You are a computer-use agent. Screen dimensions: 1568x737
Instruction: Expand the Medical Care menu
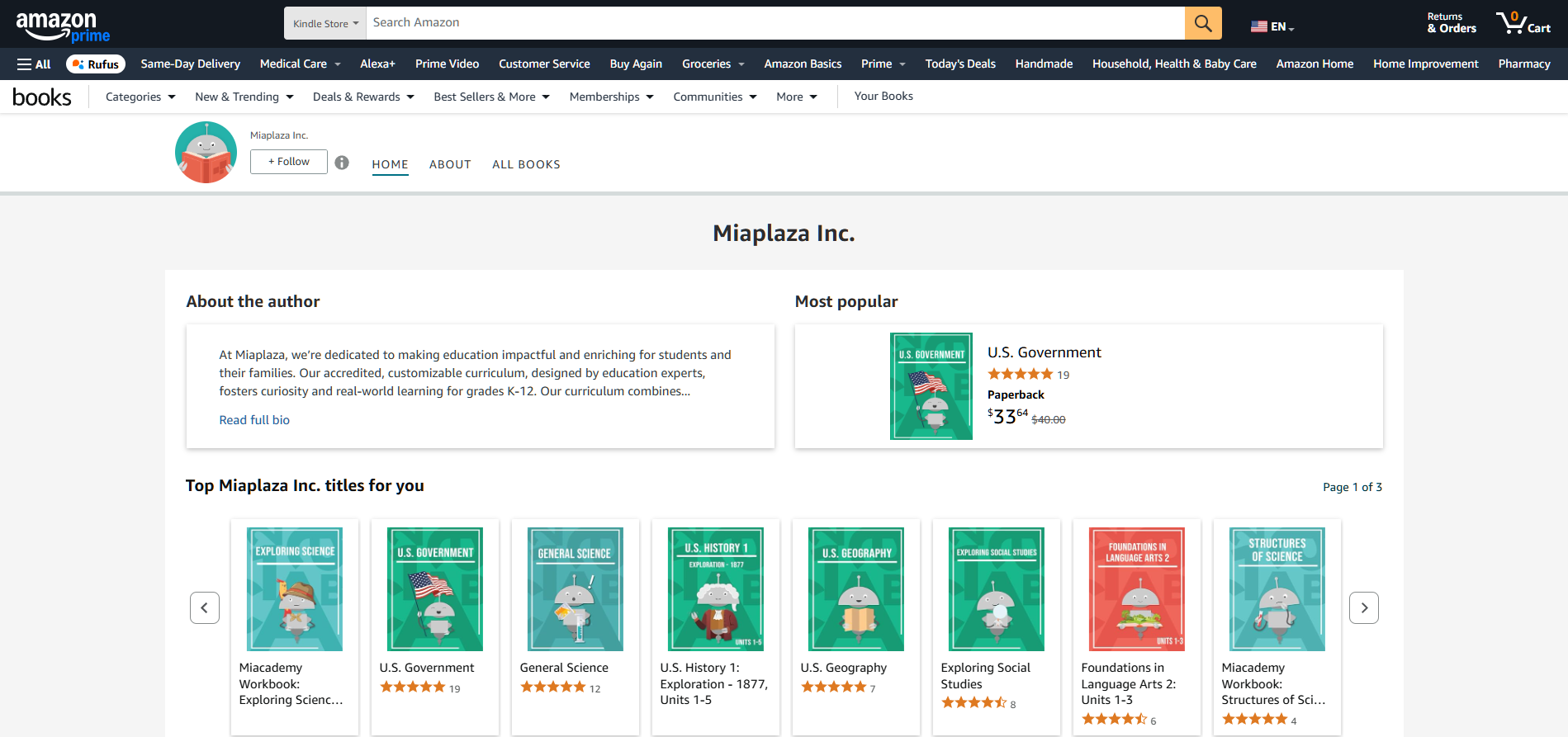[301, 64]
